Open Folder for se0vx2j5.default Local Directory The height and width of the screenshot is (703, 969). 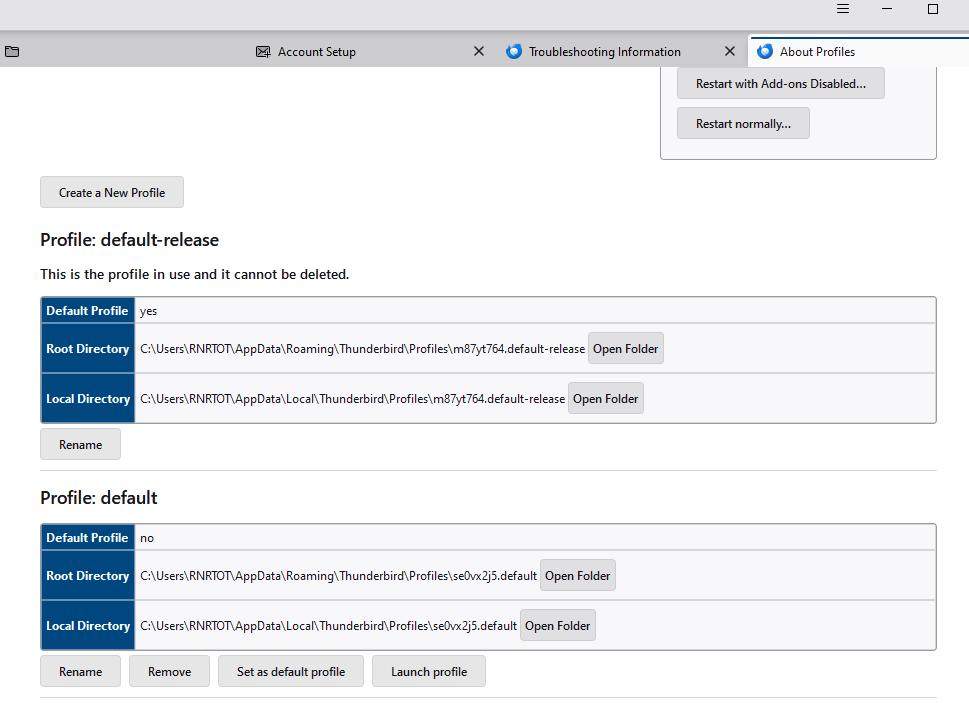coord(557,625)
